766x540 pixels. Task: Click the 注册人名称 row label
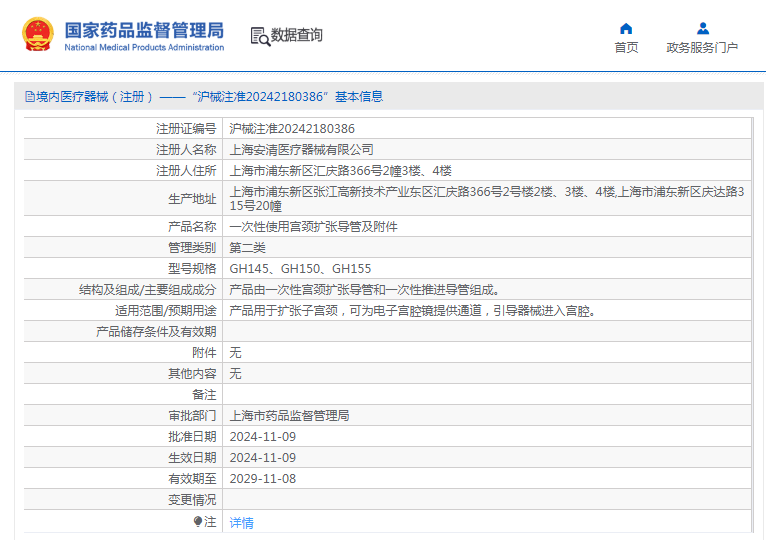pyautogui.click(x=186, y=150)
